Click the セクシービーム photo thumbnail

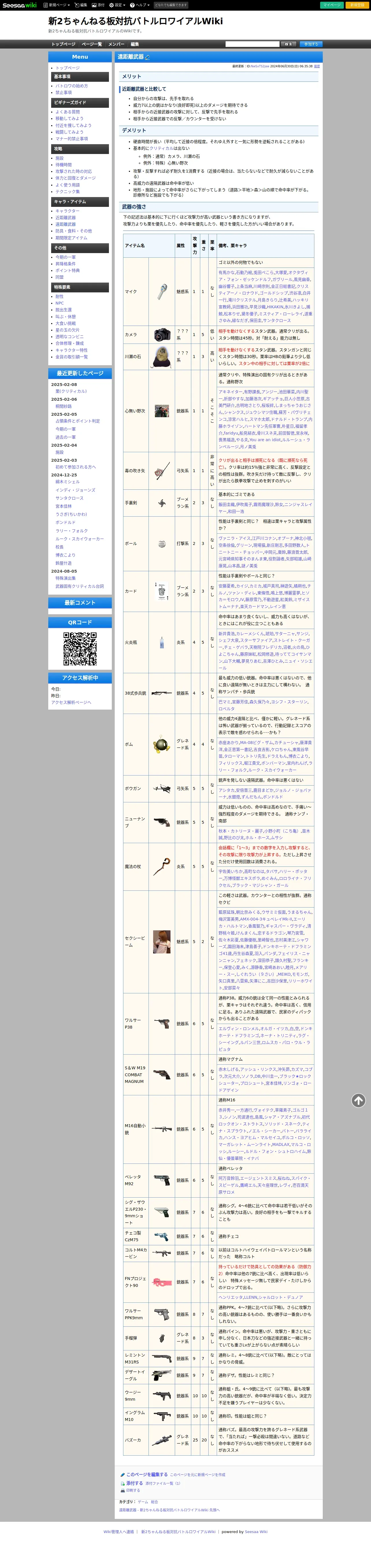pyautogui.click(x=162, y=942)
